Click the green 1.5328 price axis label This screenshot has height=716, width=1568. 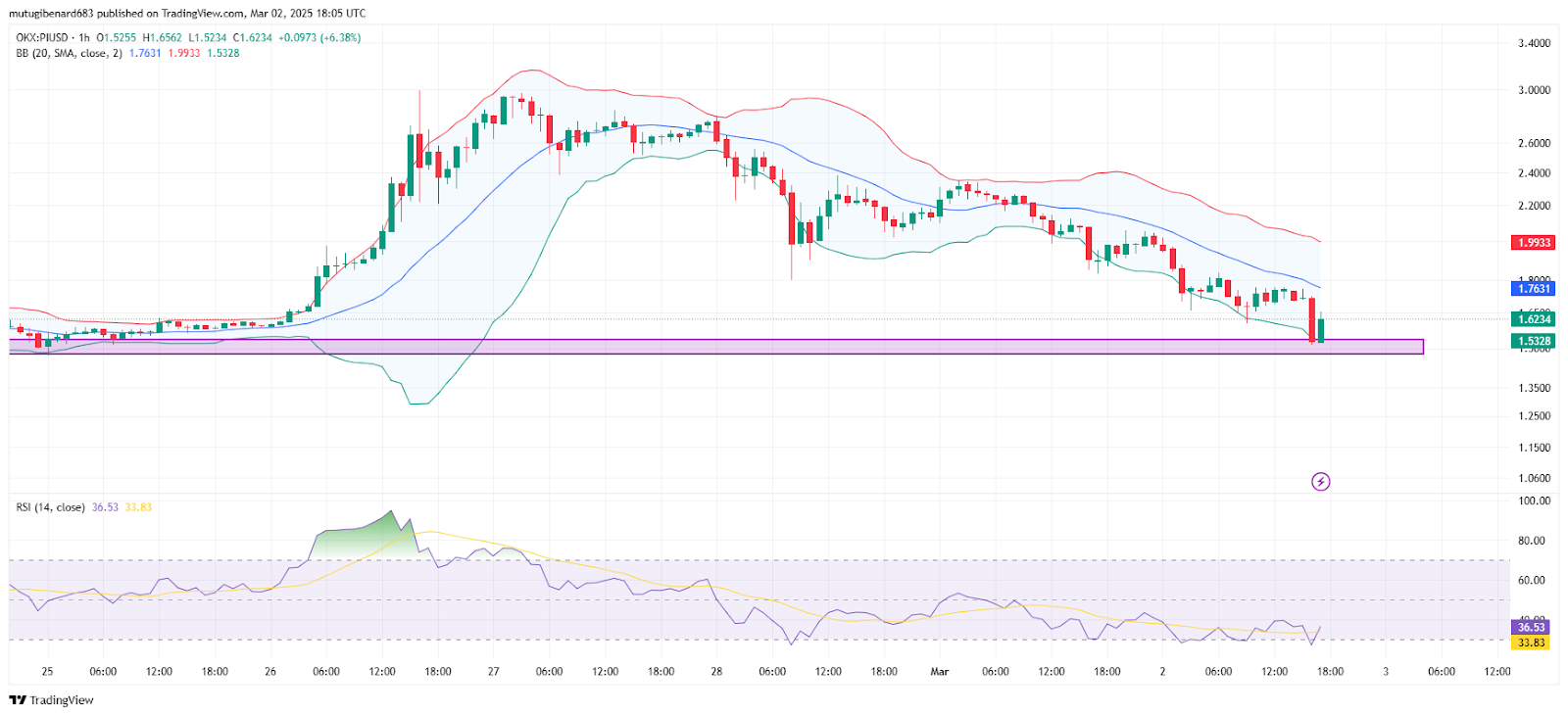click(x=1534, y=341)
